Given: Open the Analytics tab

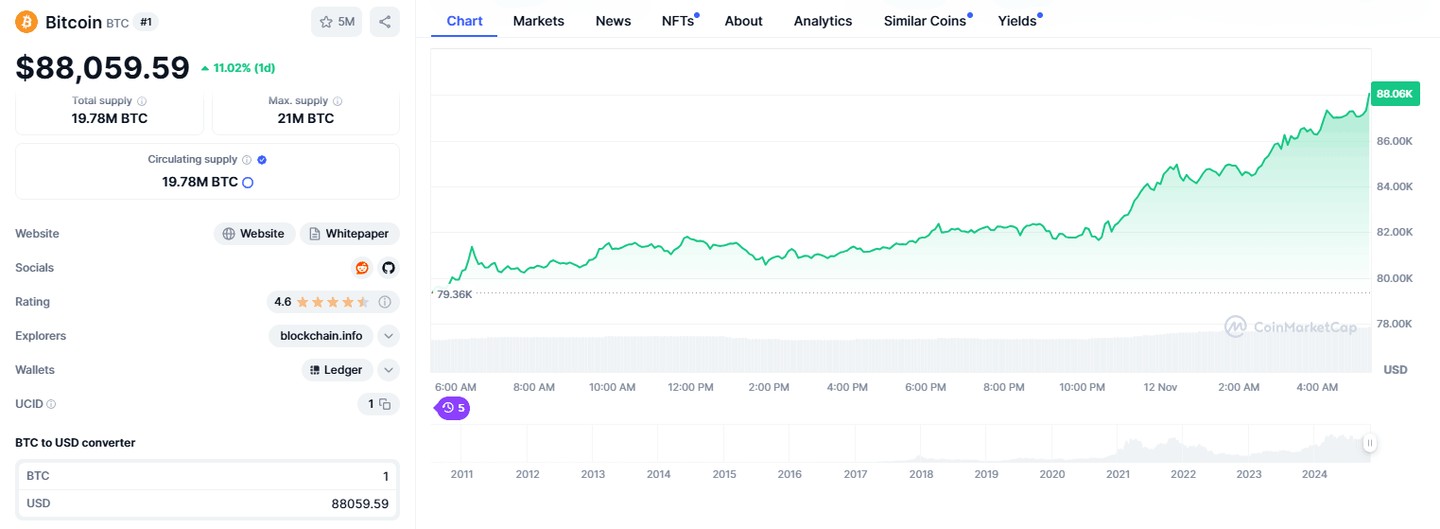Looking at the screenshot, I should [x=823, y=21].
